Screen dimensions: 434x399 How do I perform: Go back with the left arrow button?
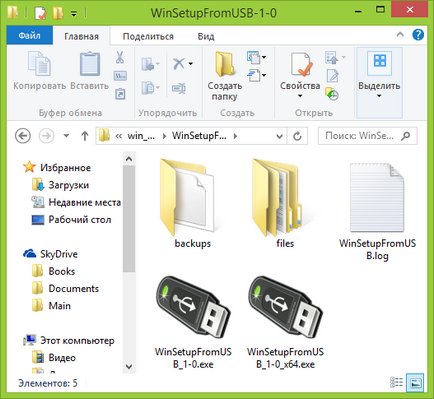pyautogui.click(x=23, y=136)
